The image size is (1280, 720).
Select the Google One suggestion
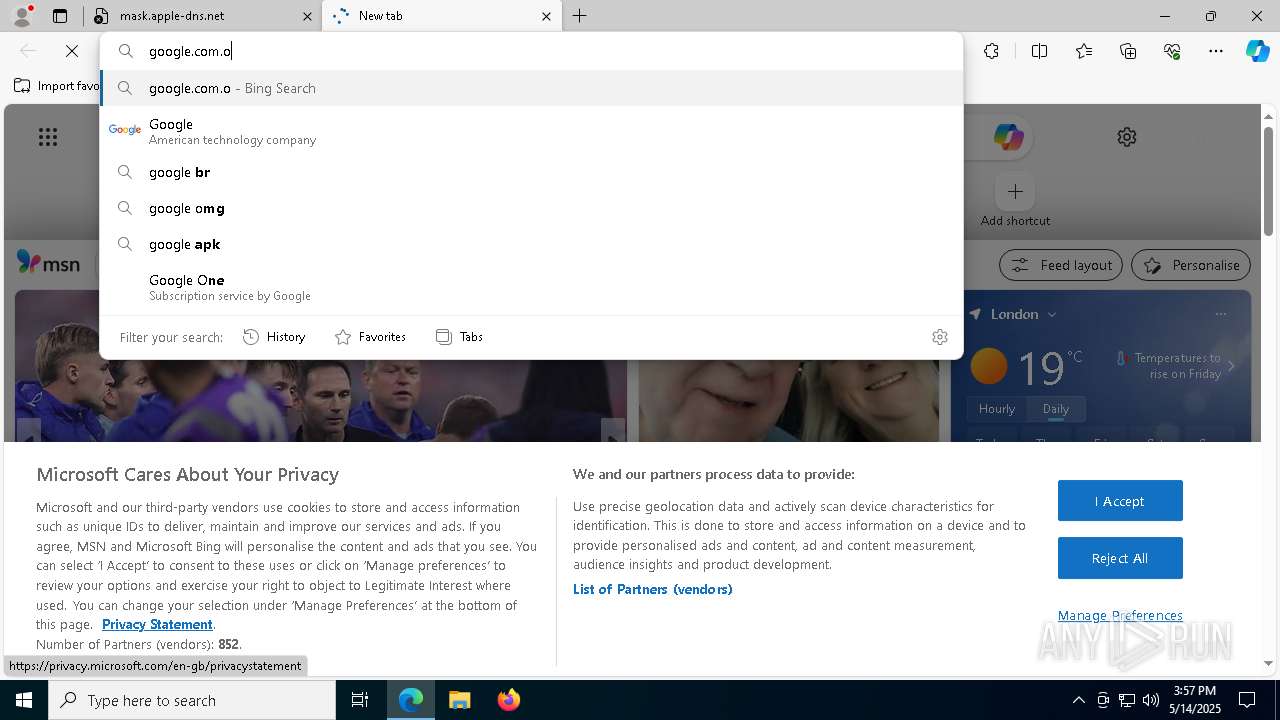tap(531, 287)
